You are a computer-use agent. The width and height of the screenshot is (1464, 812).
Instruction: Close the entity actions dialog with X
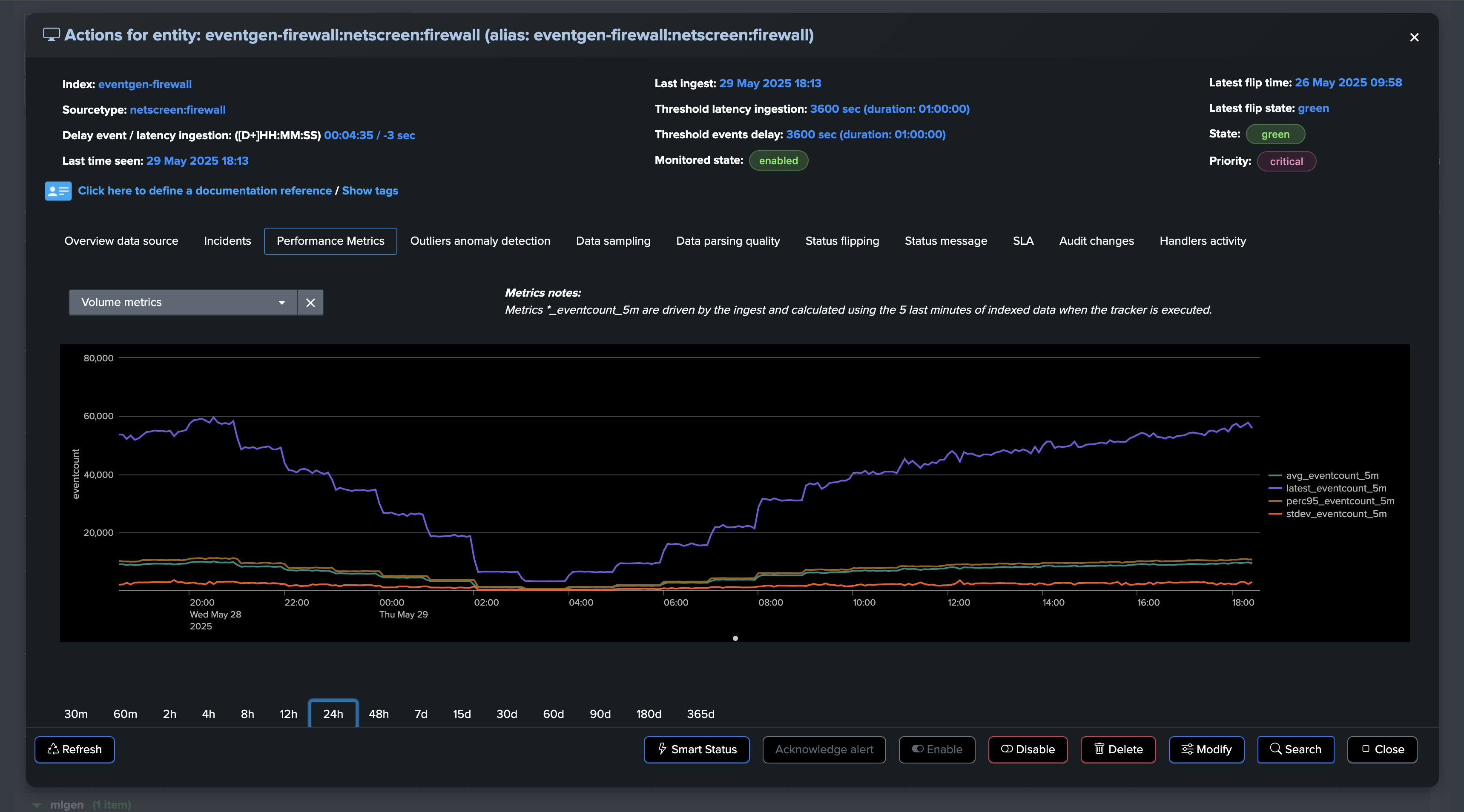1414,37
